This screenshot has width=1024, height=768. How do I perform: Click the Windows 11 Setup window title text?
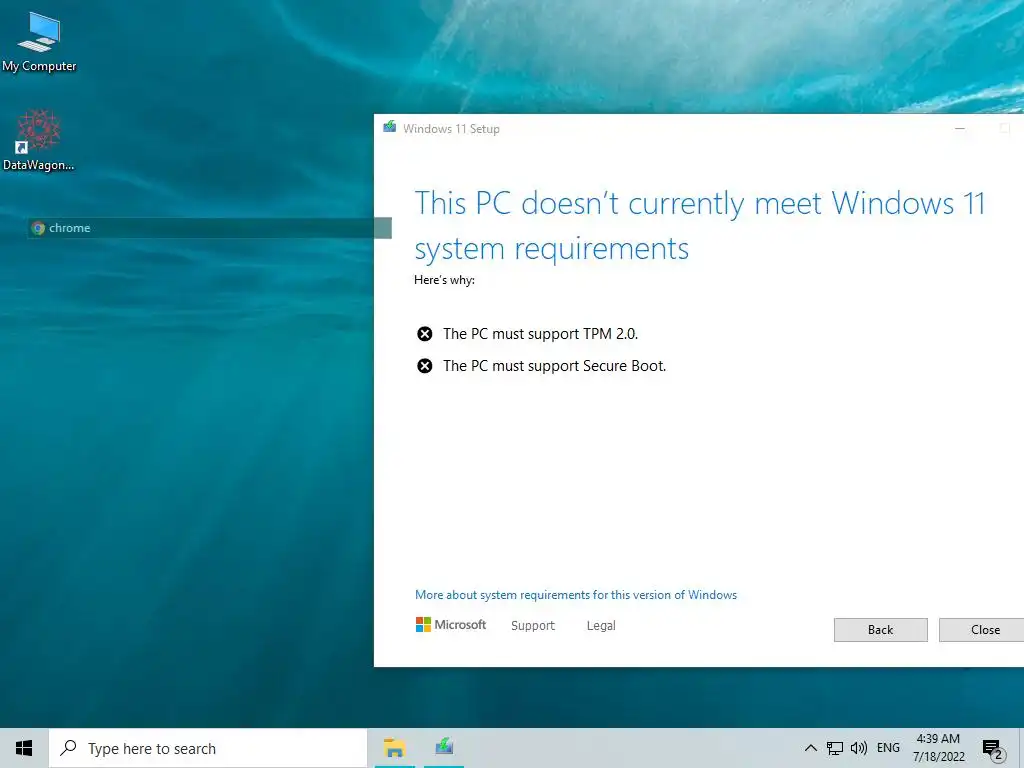[451, 129]
